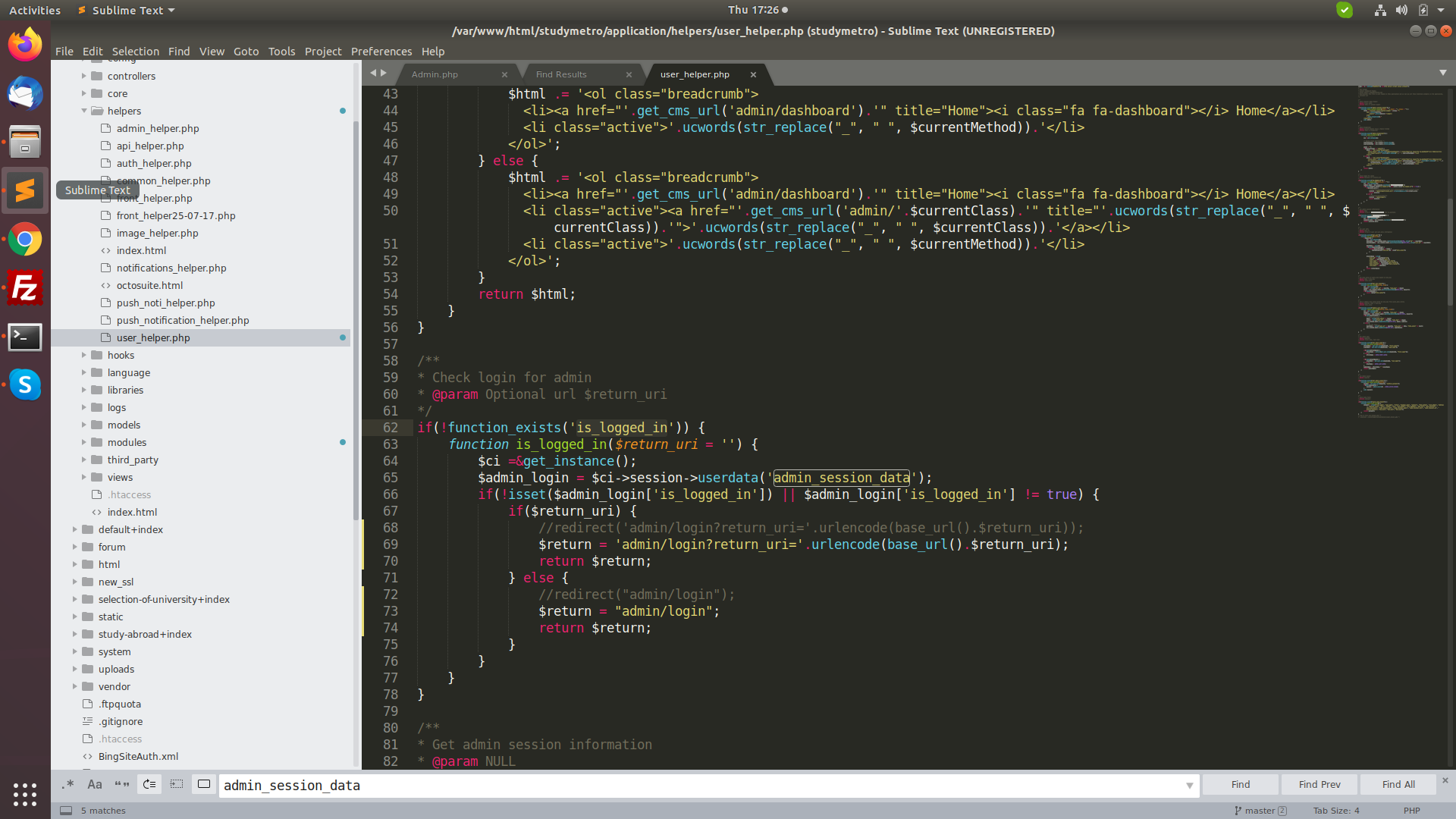Open Files manager from the dock
Viewport: 1456px width, 819px height.
(25, 142)
